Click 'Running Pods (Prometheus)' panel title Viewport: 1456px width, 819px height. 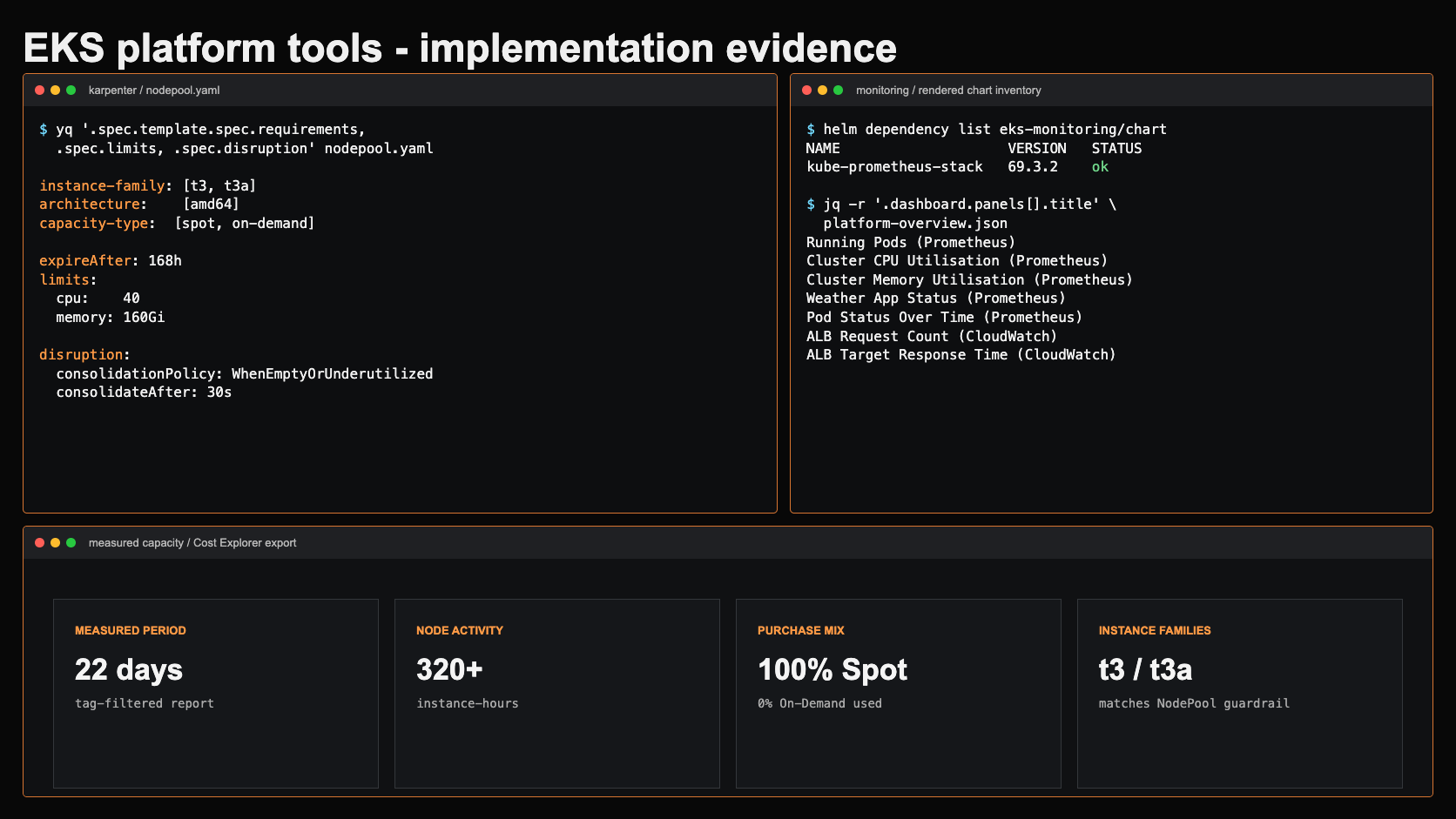point(911,242)
